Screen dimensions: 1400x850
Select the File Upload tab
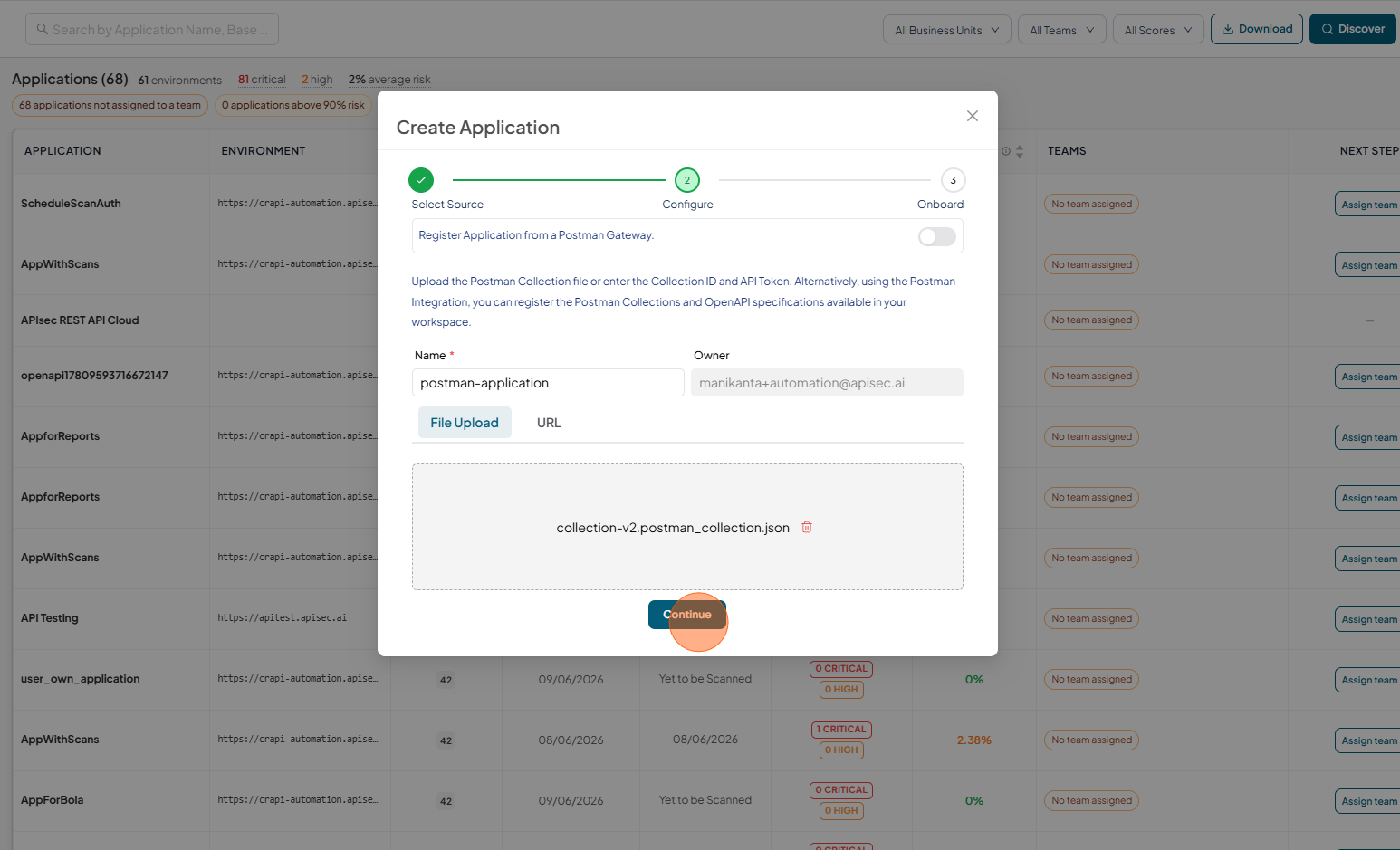pos(465,423)
